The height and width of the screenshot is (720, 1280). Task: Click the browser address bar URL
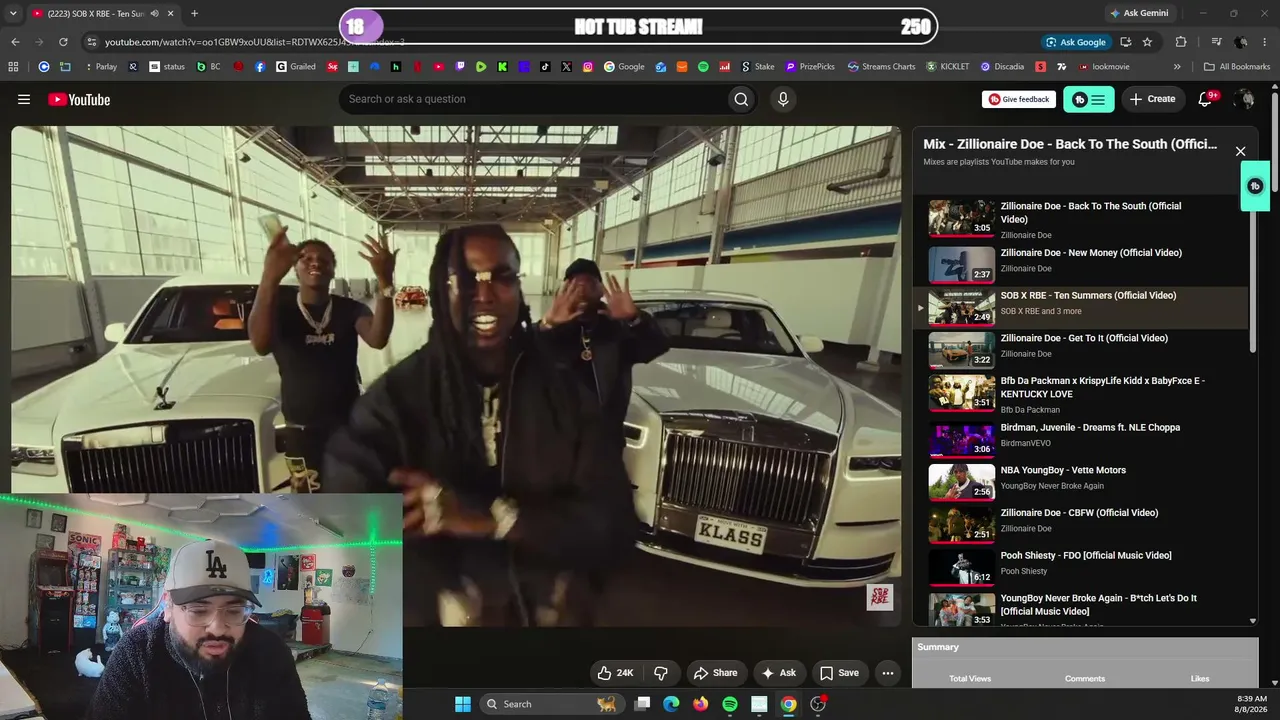click(255, 42)
